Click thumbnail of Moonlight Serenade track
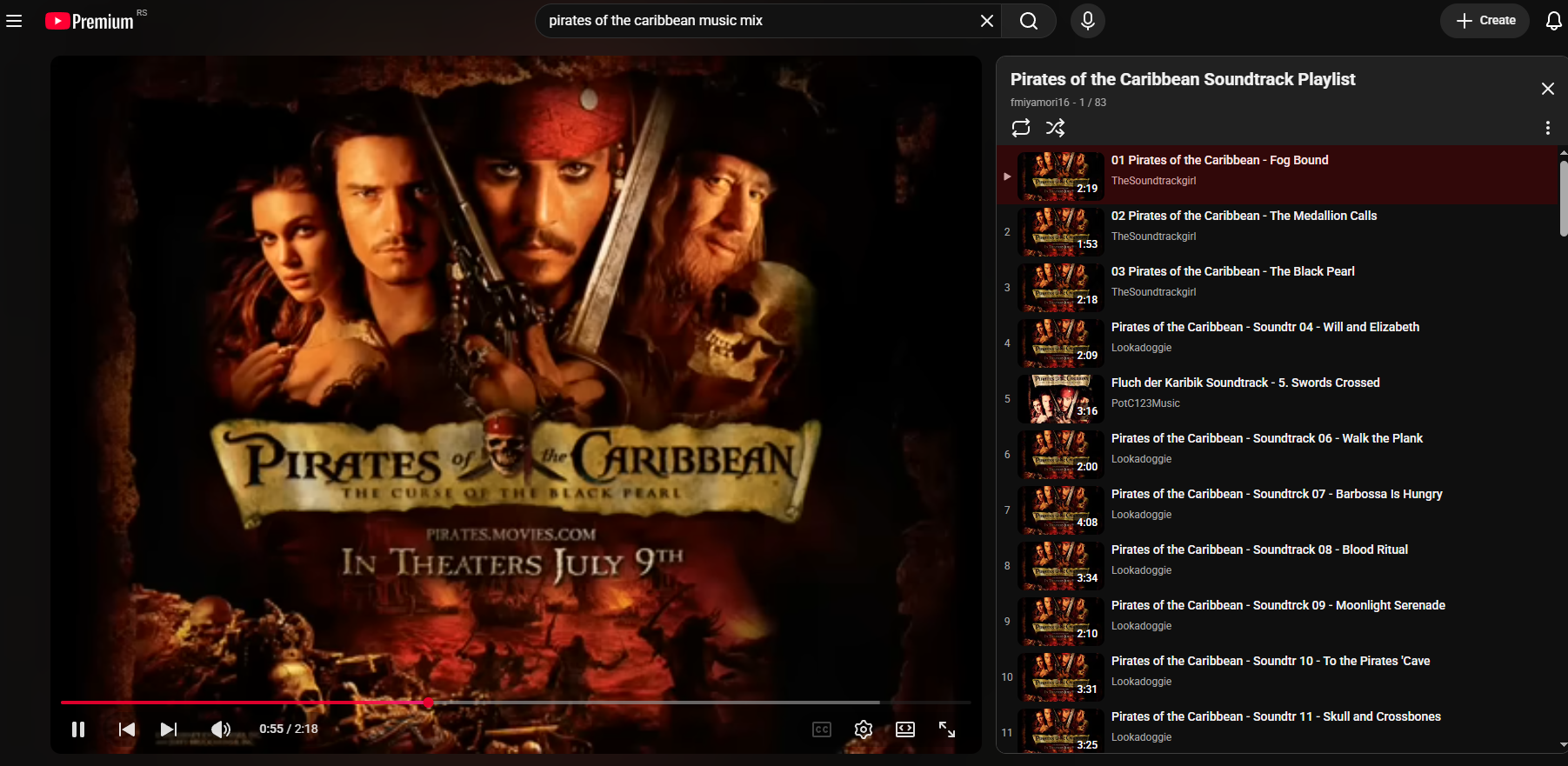The width and height of the screenshot is (1568, 766). click(x=1060, y=622)
